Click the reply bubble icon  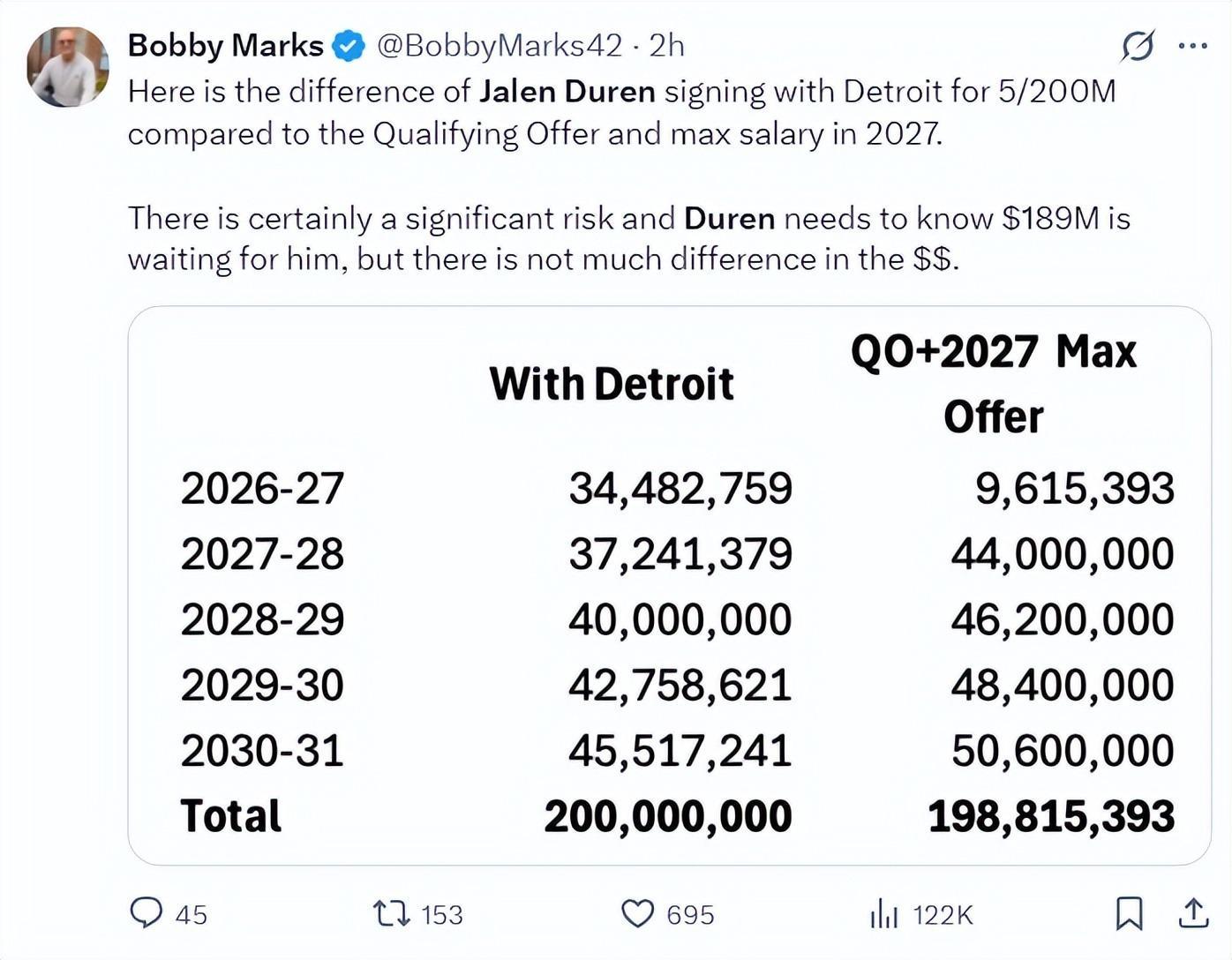146,913
